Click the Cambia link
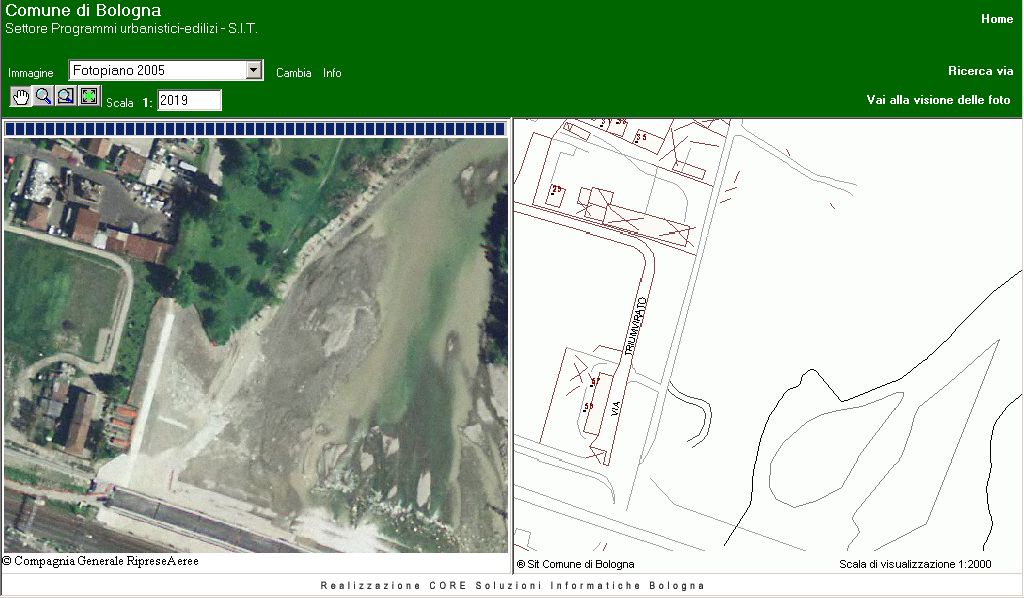Image resolution: width=1024 pixels, height=598 pixels. pos(293,73)
